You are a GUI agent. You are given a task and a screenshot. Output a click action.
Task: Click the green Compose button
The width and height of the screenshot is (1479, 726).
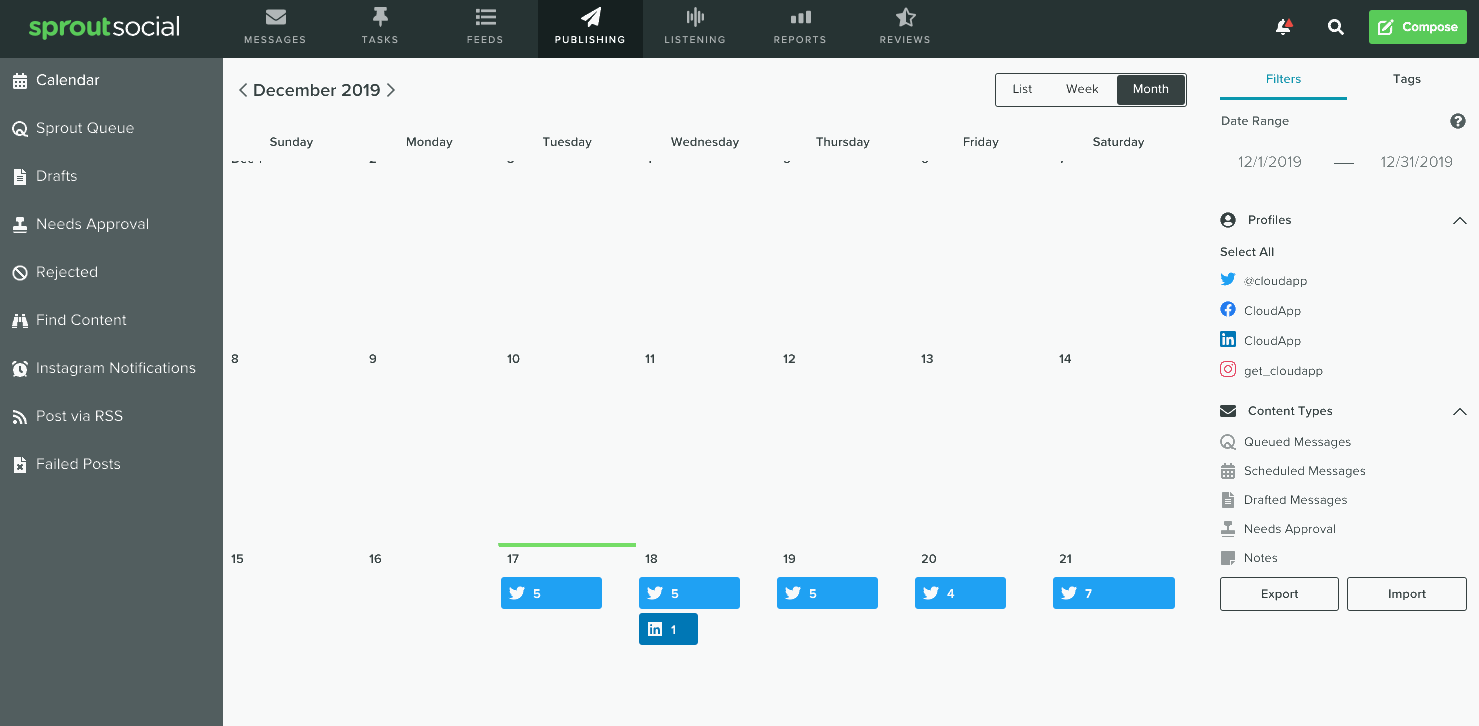[x=1418, y=27]
